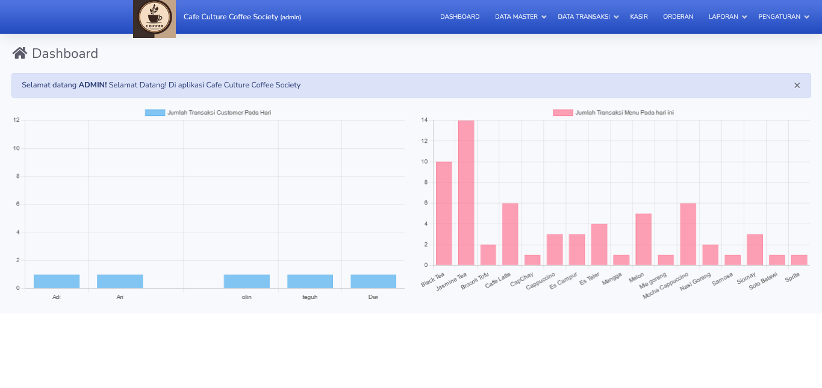Image resolution: width=822 pixels, height=388 pixels.
Task: Select the Cafe Latte bar in chart
Action: 510,234
